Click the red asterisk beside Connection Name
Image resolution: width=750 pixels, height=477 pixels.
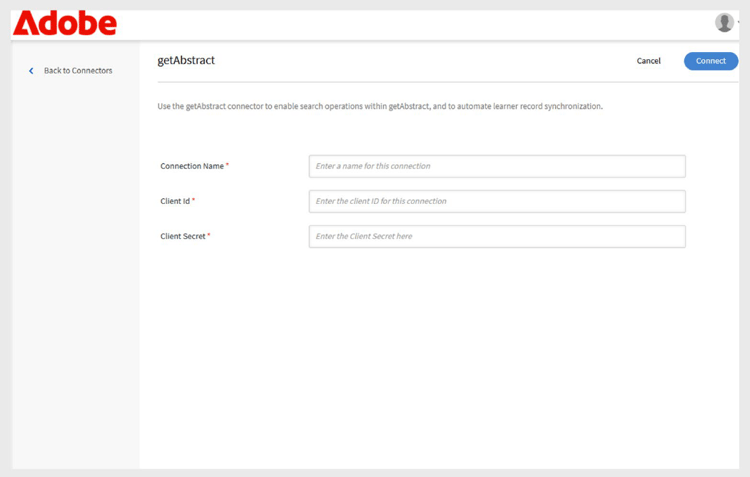click(x=227, y=165)
